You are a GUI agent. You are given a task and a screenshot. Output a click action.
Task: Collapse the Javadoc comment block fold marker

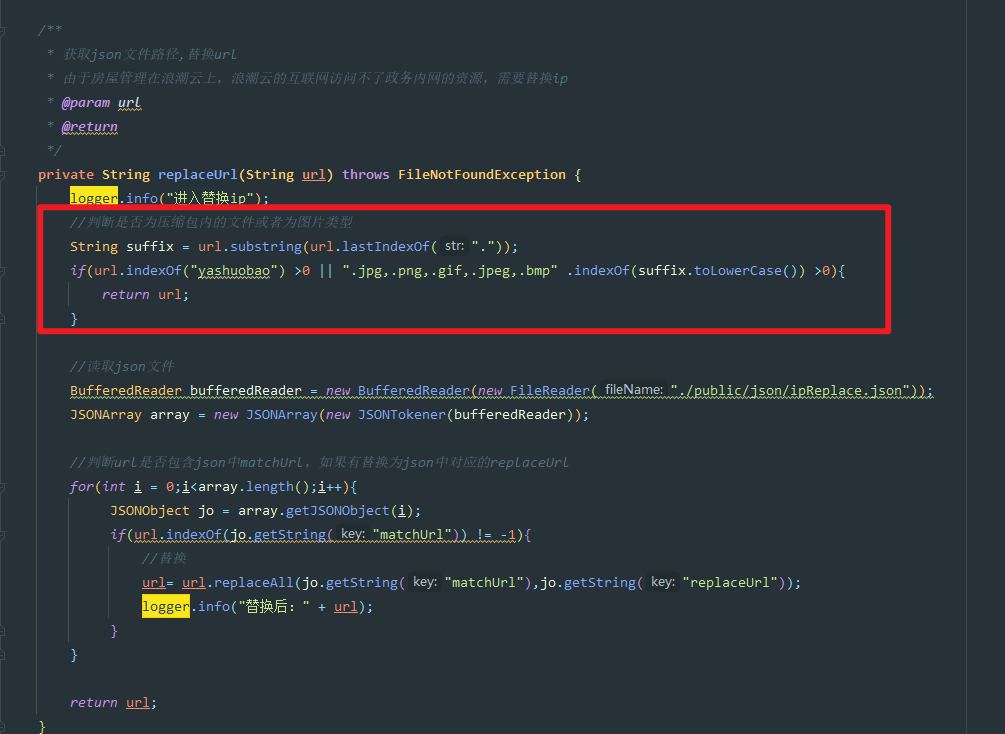3,31
